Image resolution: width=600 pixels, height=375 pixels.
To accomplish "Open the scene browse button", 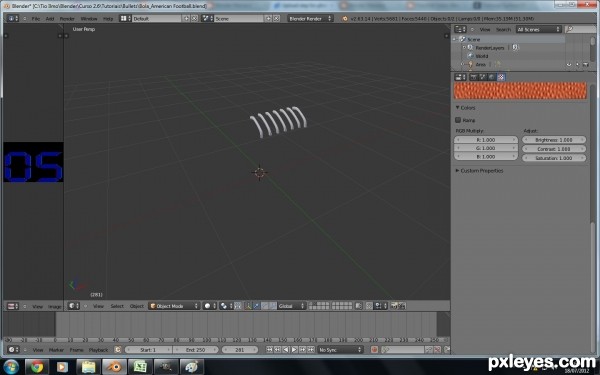I will [x=207, y=18].
